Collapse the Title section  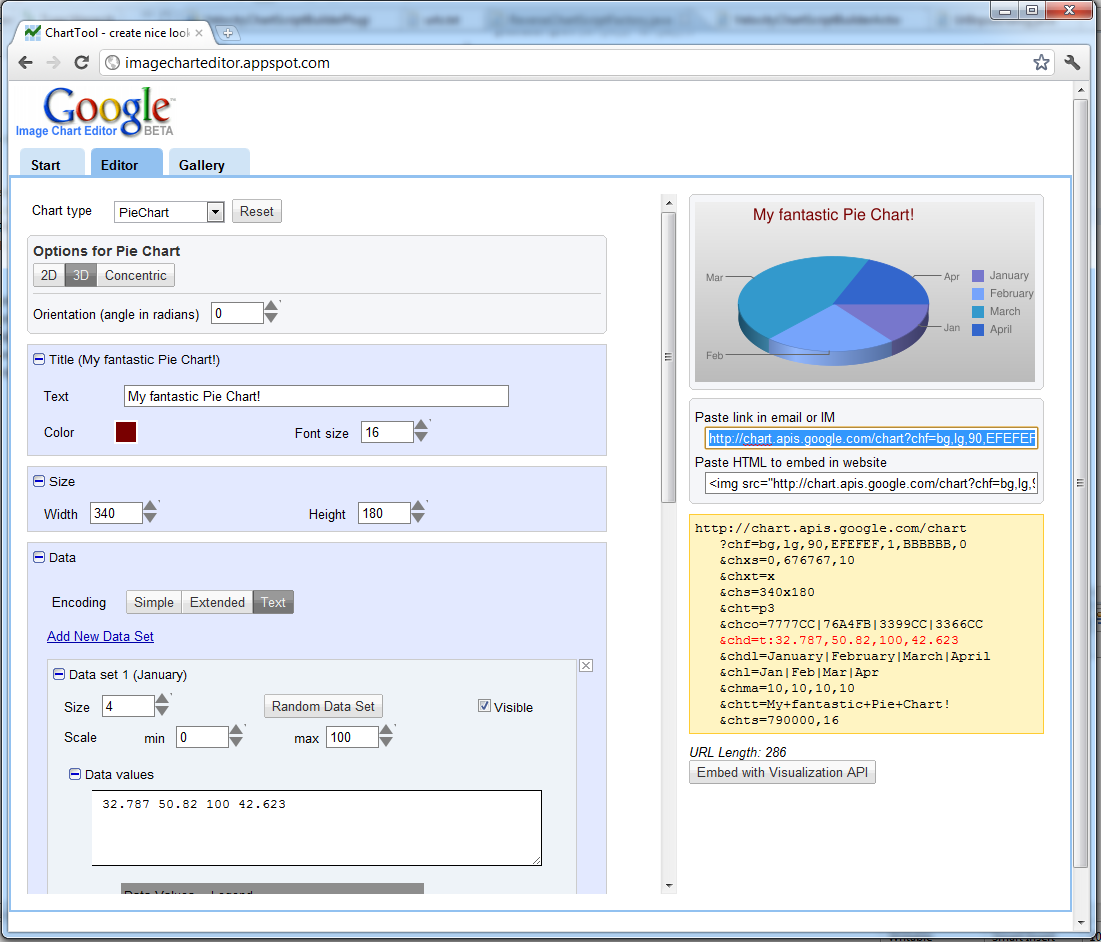pos(39,359)
